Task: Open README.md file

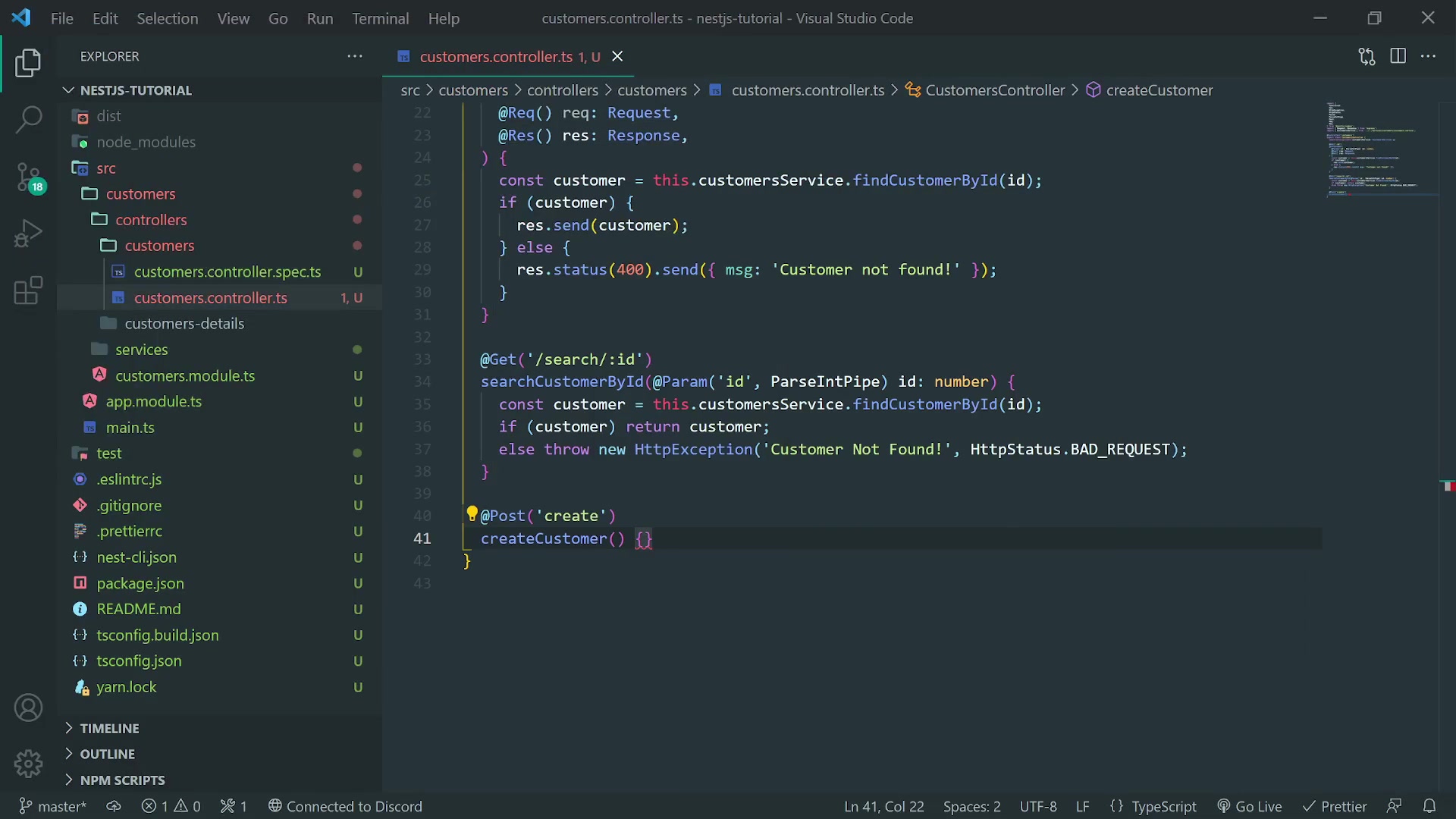Action: [x=219, y=609]
